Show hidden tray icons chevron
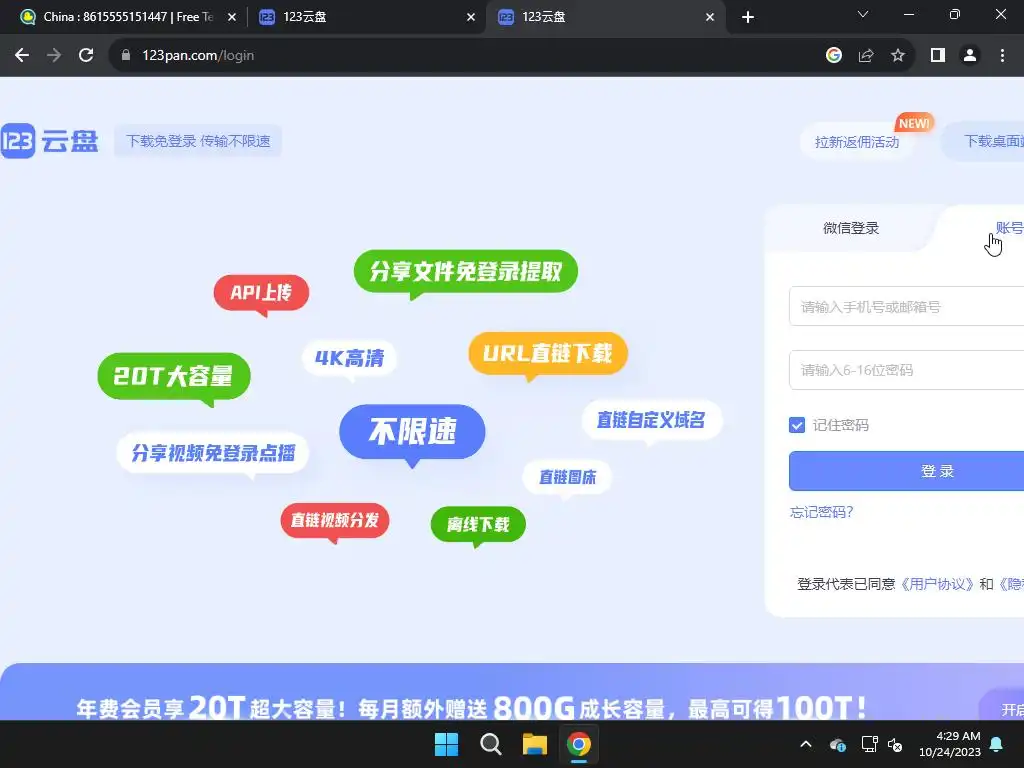The height and width of the screenshot is (768, 1024). [x=806, y=744]
